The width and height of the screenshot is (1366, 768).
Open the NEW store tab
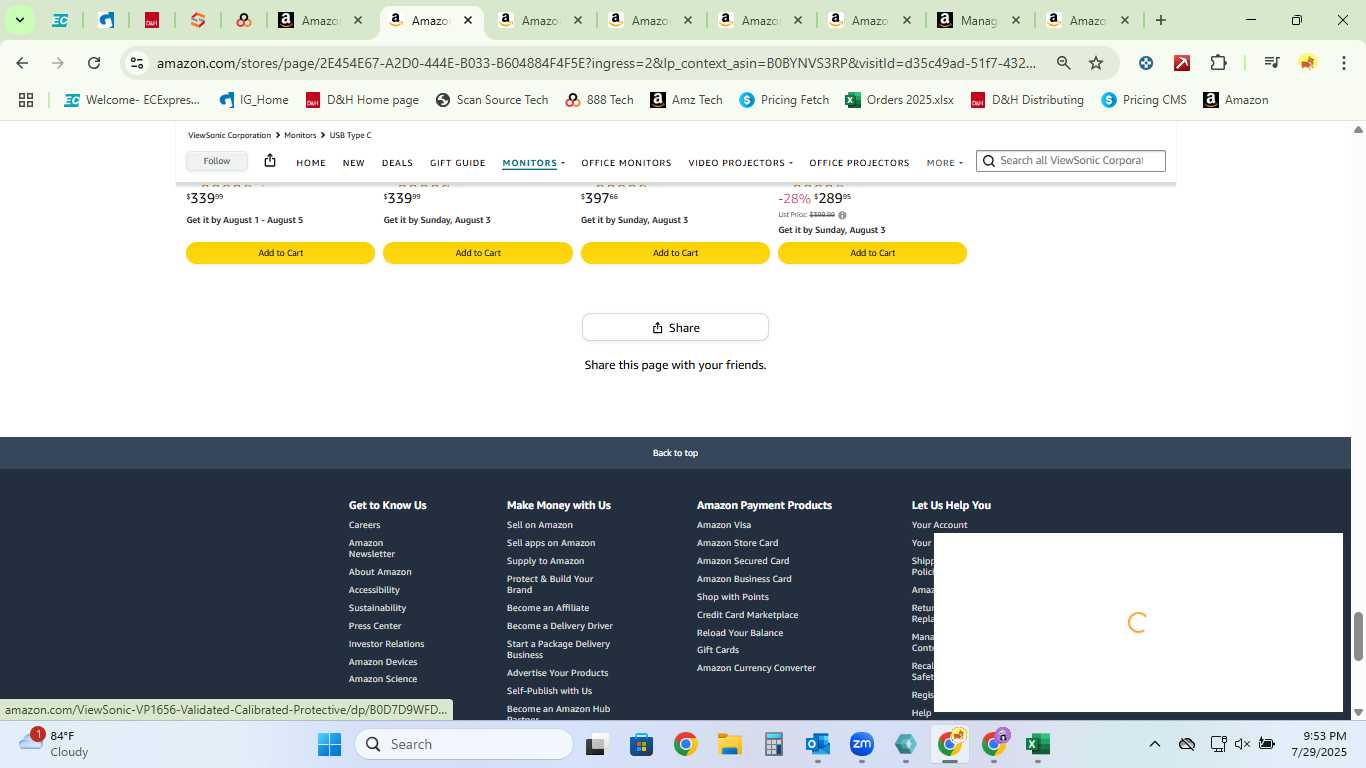(353, 163)
